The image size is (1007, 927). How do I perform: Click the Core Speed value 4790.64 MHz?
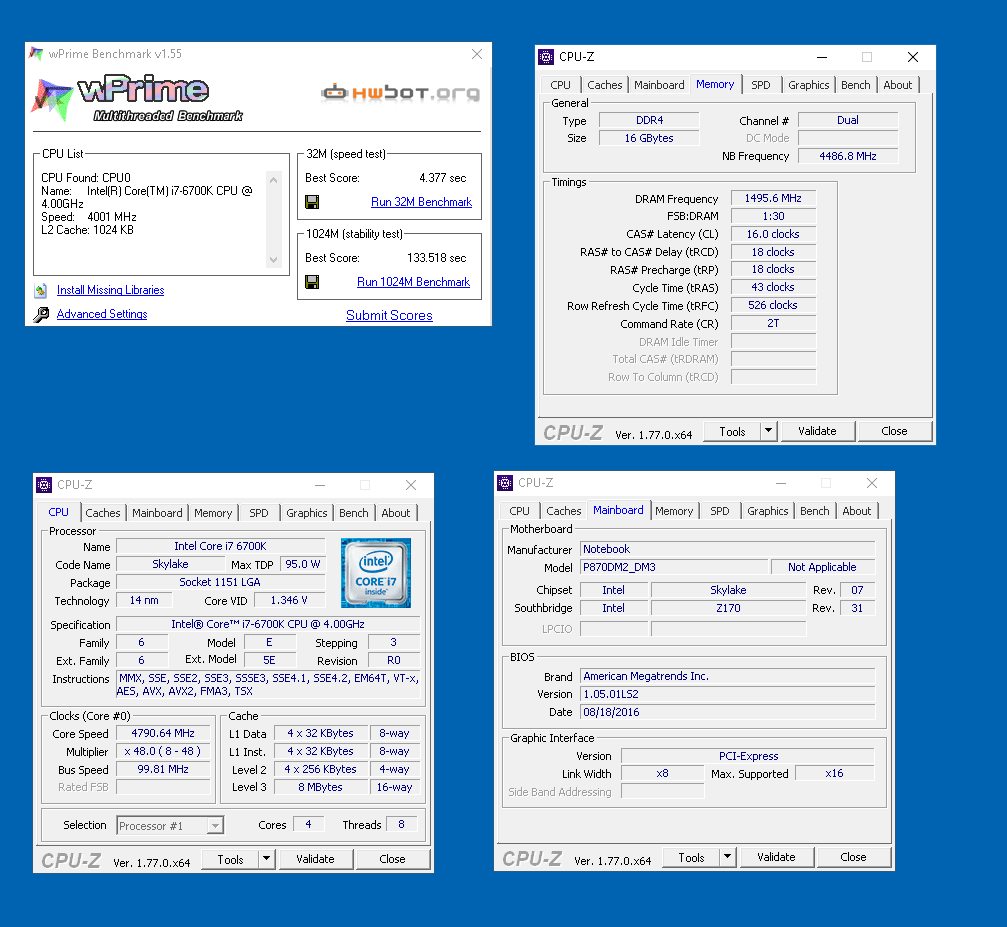pyautogui.click(x=163, y=734)
